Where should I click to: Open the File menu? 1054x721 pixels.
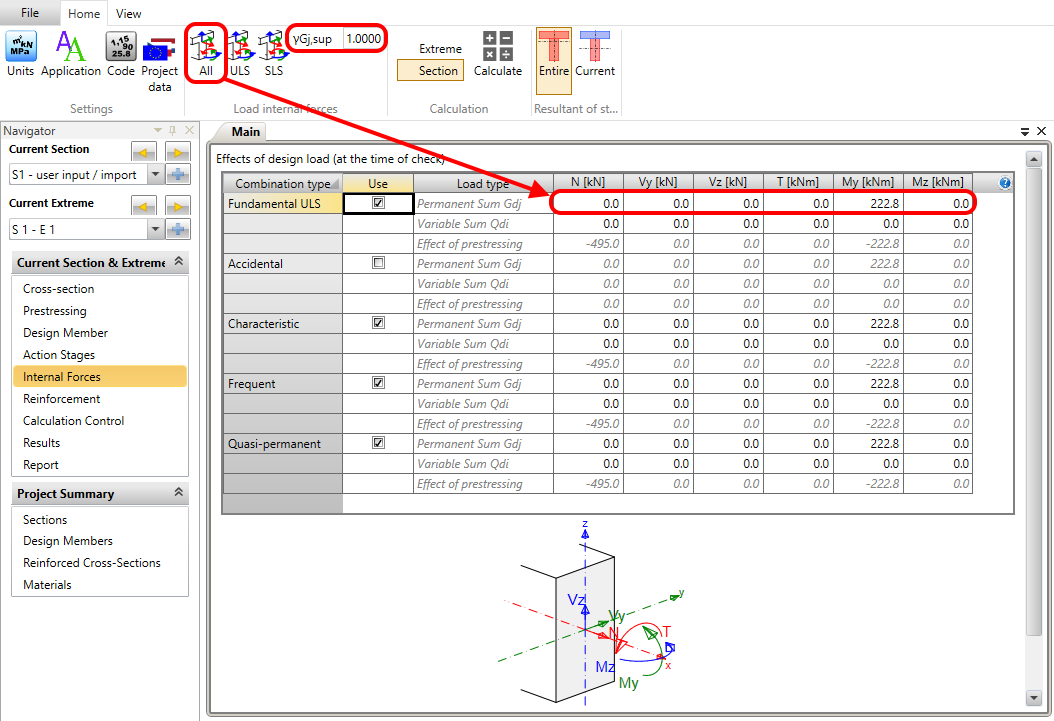(x=30, y=13)
